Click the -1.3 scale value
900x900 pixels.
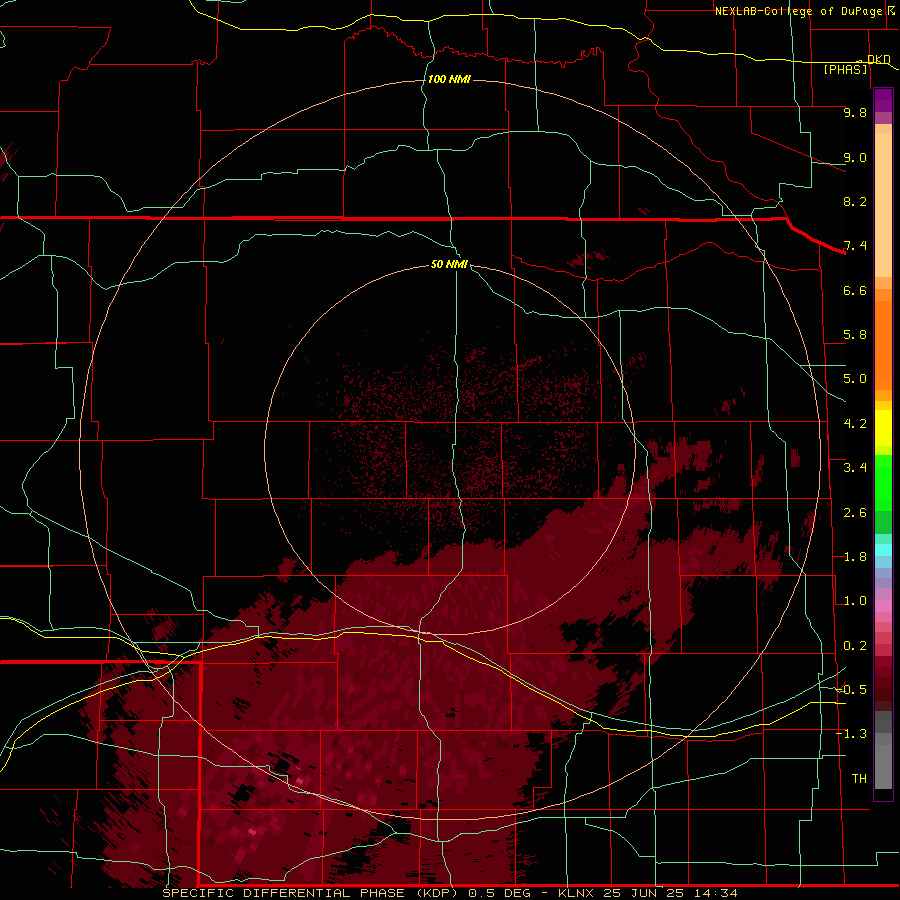[851, 734]
